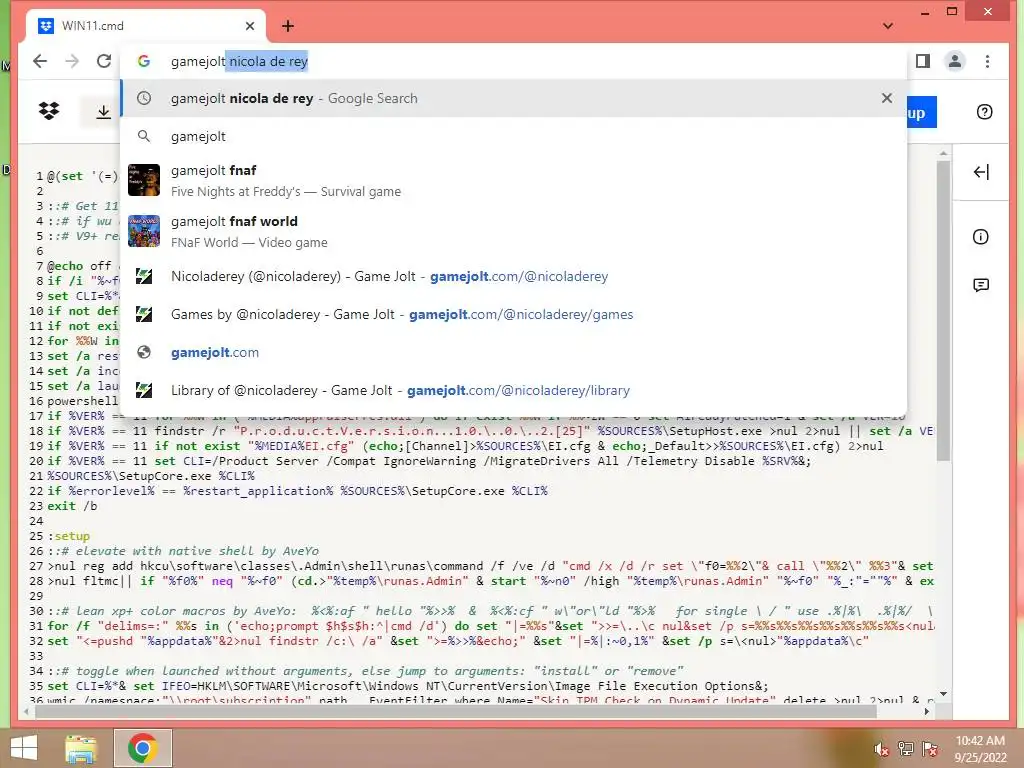Toggle the browser side panel icon
Image resolution: width=1024 pixels, height=768 pixels.
point(923,61)
